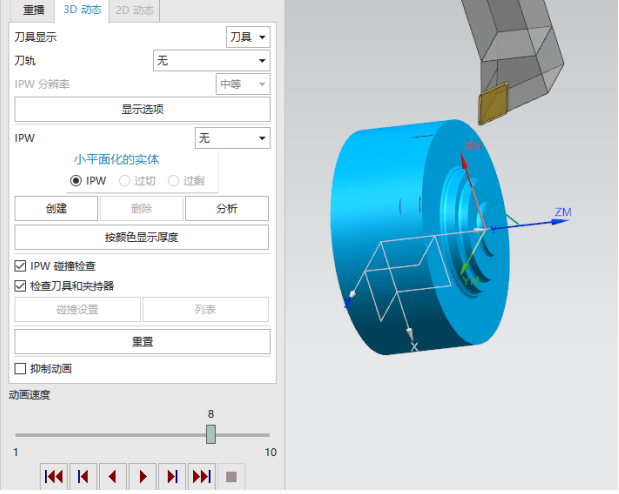This screenshot has width=619, height=494.
Task: Click the reverse play arrow button
Action: point(113,477)
